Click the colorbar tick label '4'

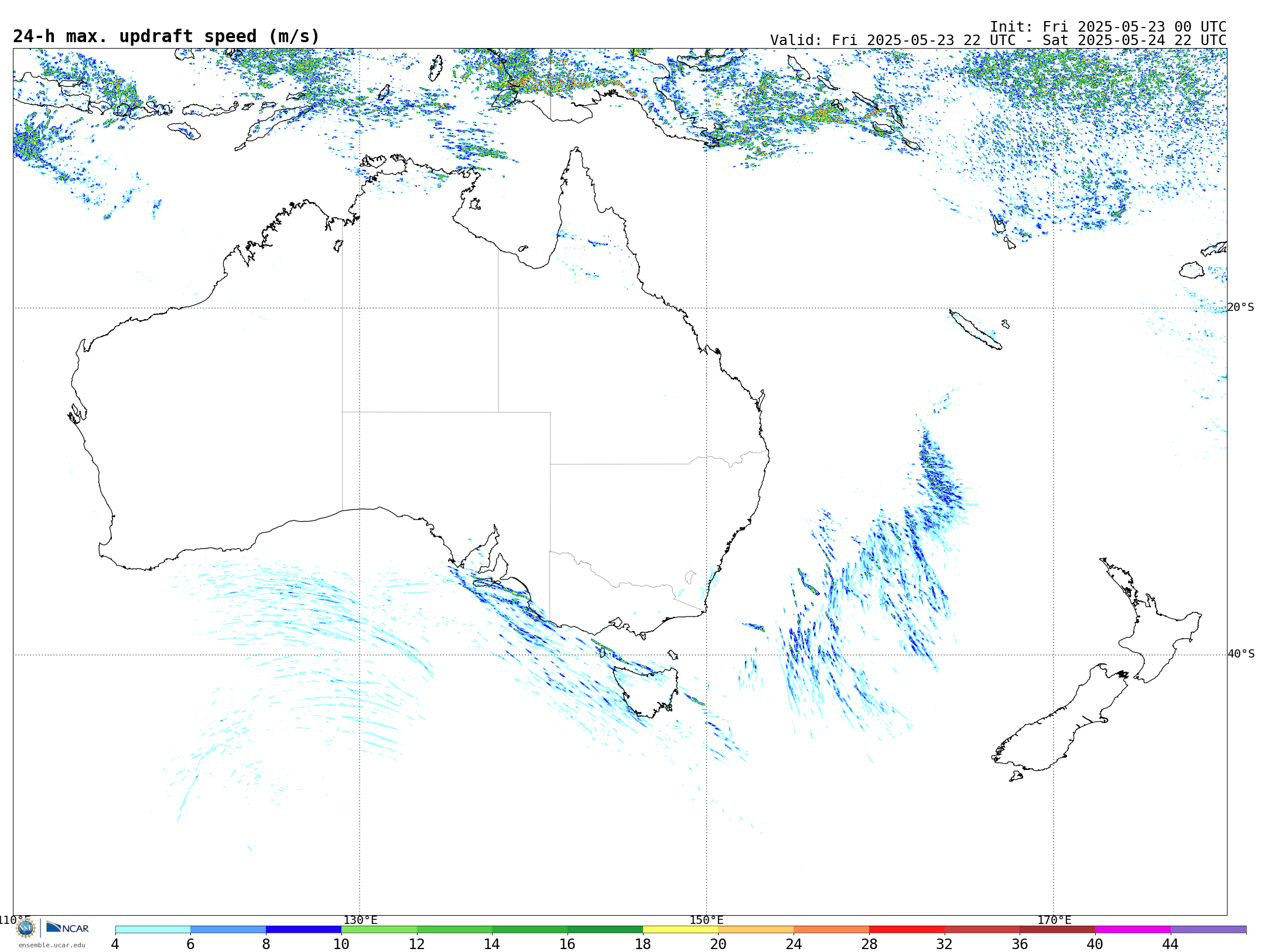[x=115, y=944]
